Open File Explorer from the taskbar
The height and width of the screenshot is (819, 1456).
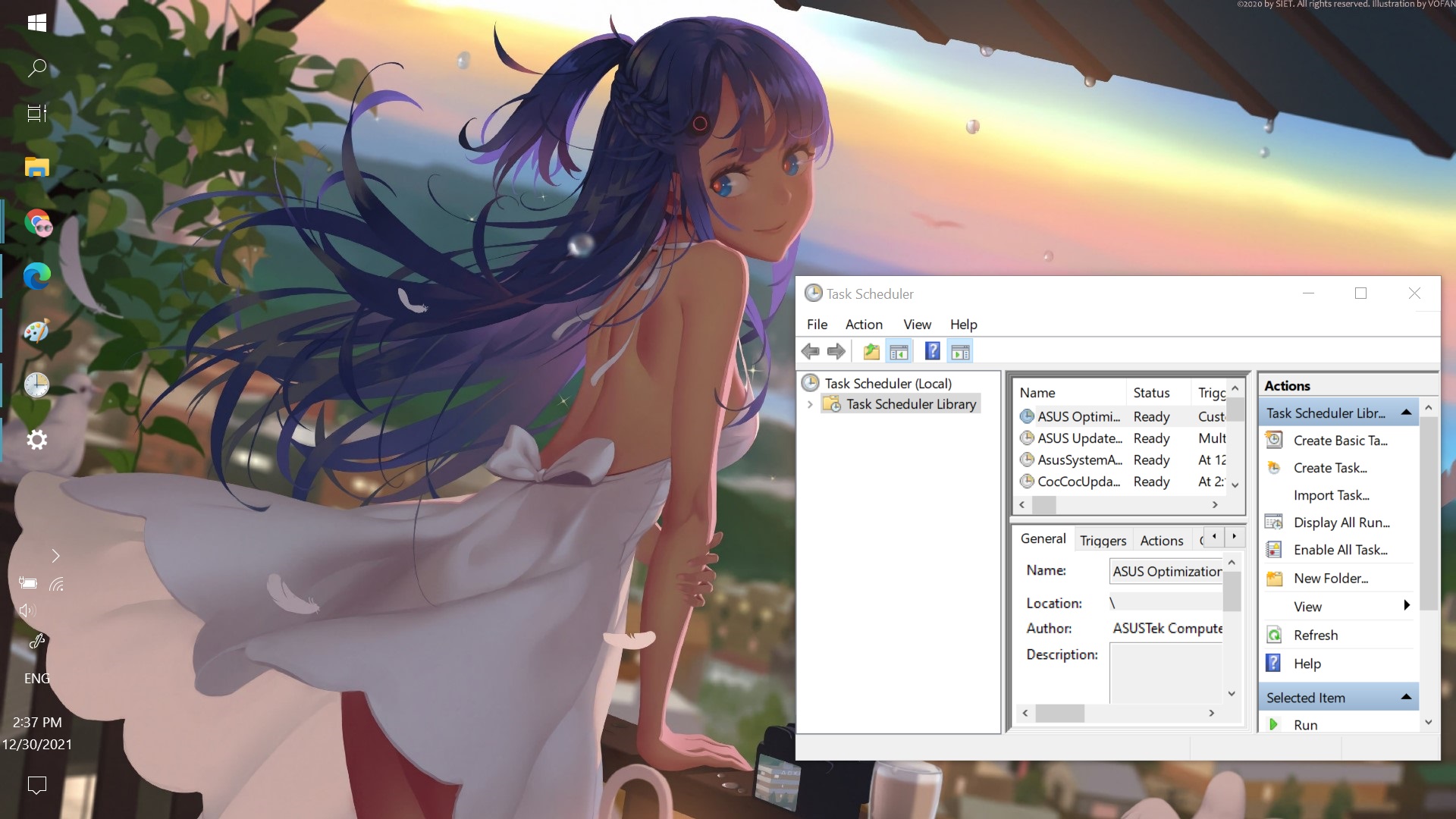[x=36, y=167]
